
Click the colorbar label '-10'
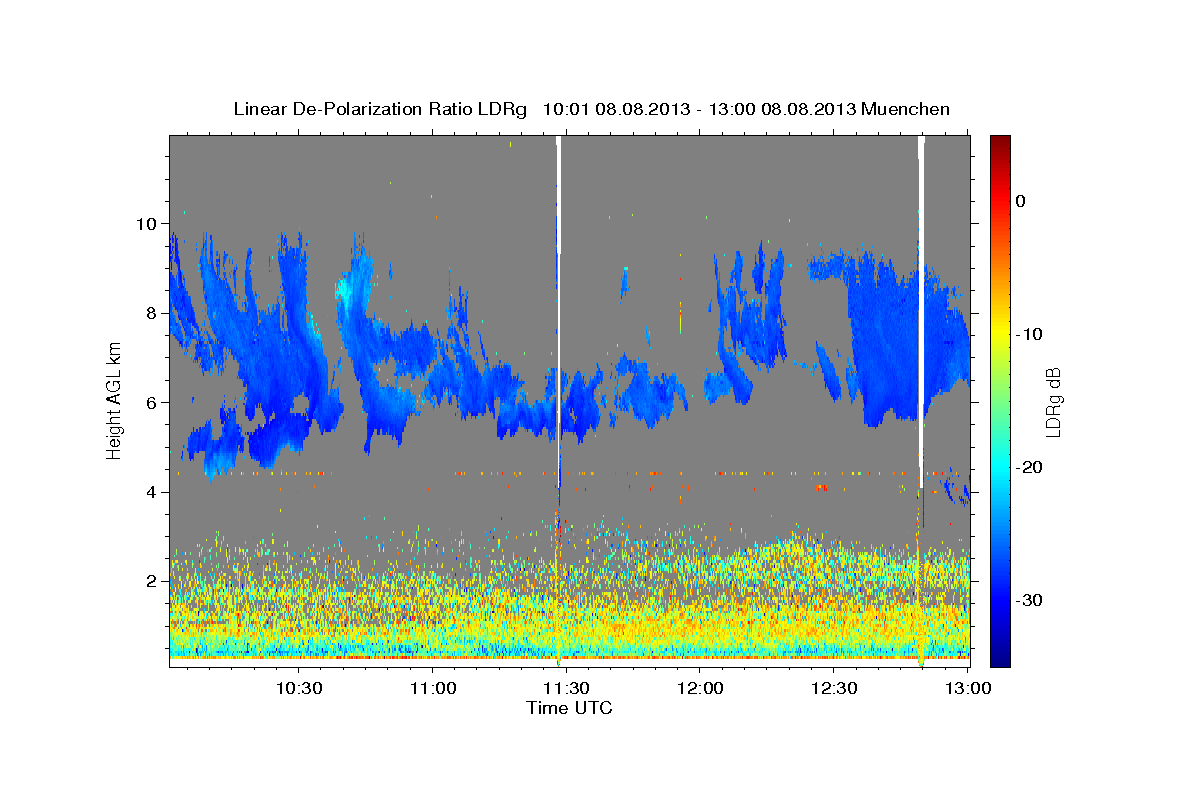(1030, 334)
